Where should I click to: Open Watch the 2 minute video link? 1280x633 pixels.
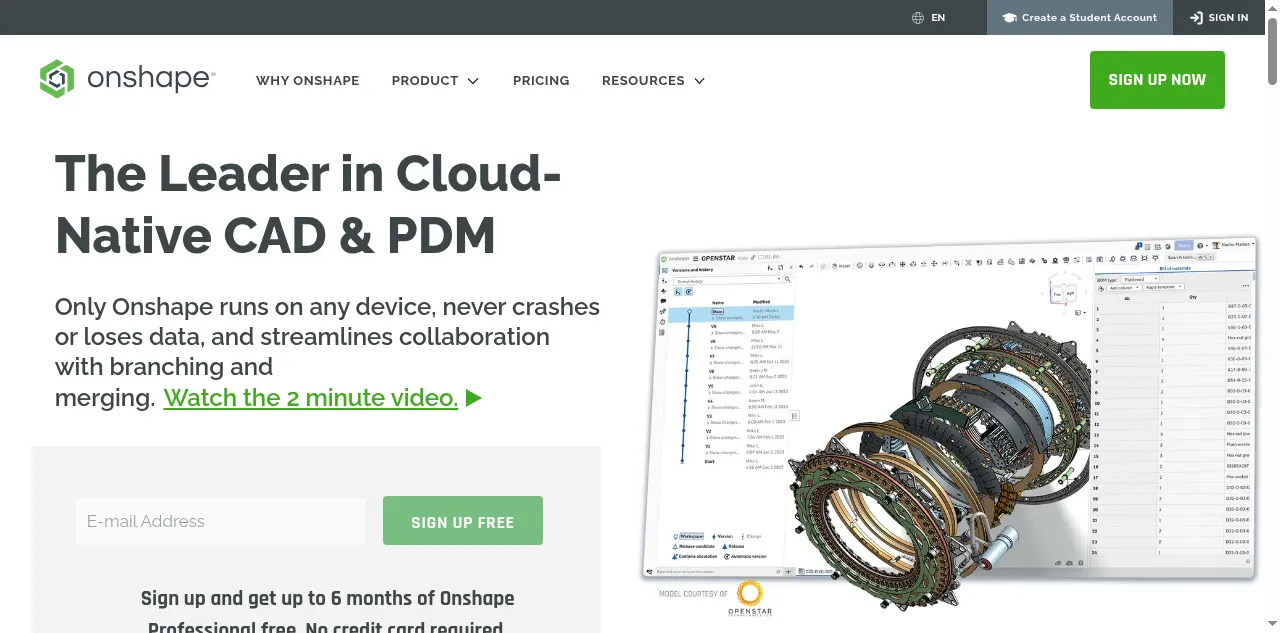pyautogui.click(x=311, y=398)
